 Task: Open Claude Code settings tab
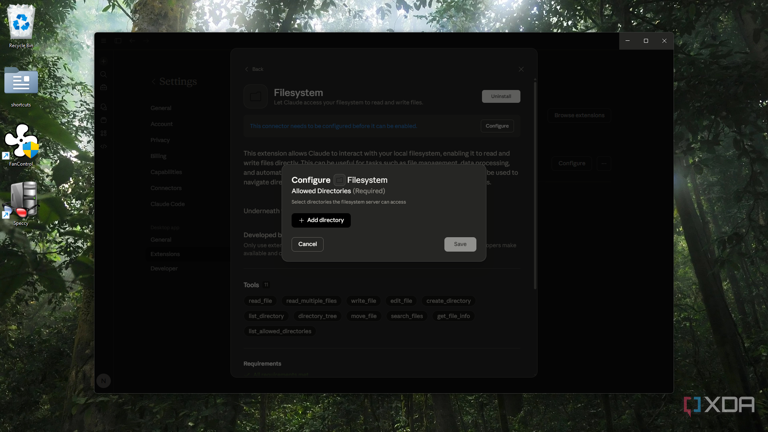[x=168, y=204]
